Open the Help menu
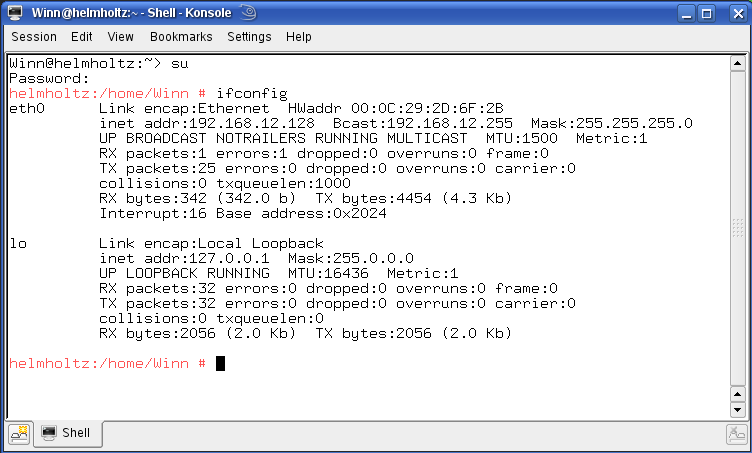Image resolution: width=752 pixels, height=453 pixels. (x=299, y=37)
